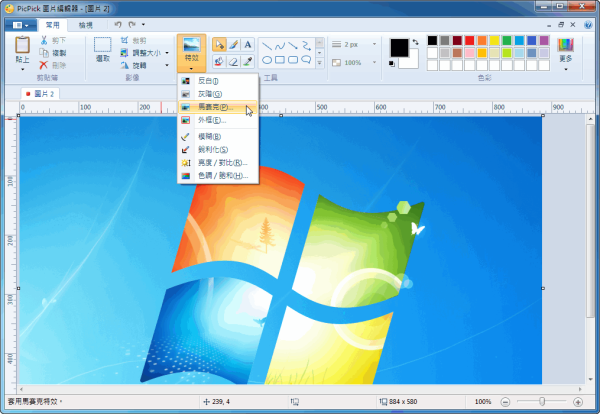Choose Sharpen (銳利化) from effects menu
The image size is (600, 414).
[218, 150]
